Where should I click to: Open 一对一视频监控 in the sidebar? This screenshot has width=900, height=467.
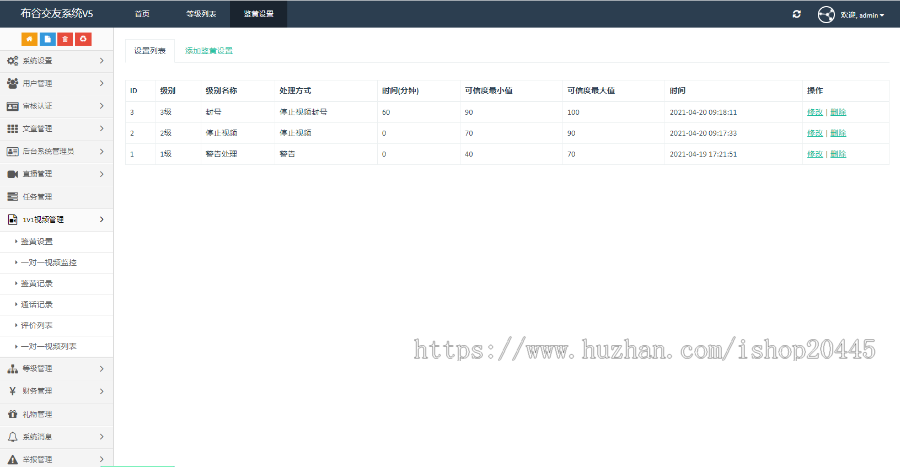49,262
